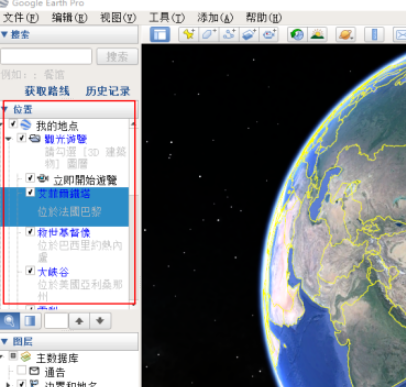
Task: Open the 大峡谷 place link
Action: (x=53, y=272)
